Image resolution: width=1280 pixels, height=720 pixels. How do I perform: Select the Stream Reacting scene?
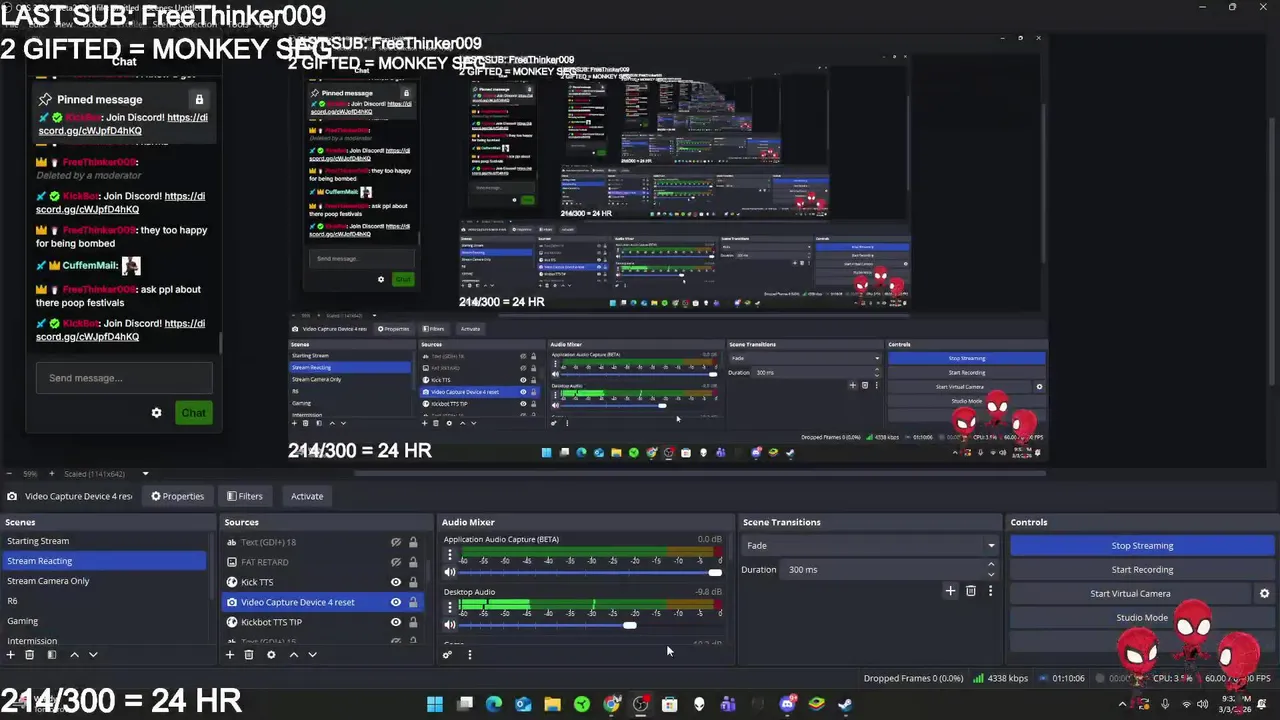coord(104,561)
